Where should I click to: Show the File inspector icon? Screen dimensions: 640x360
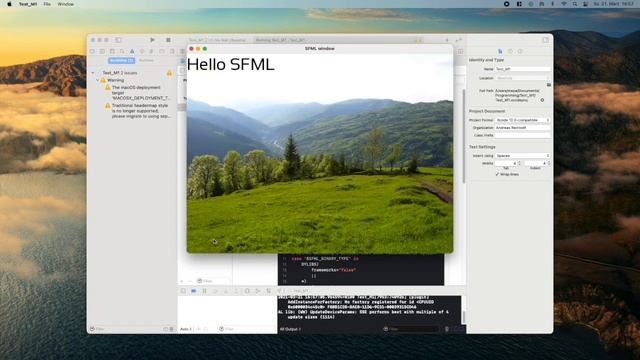coord(500,51)
